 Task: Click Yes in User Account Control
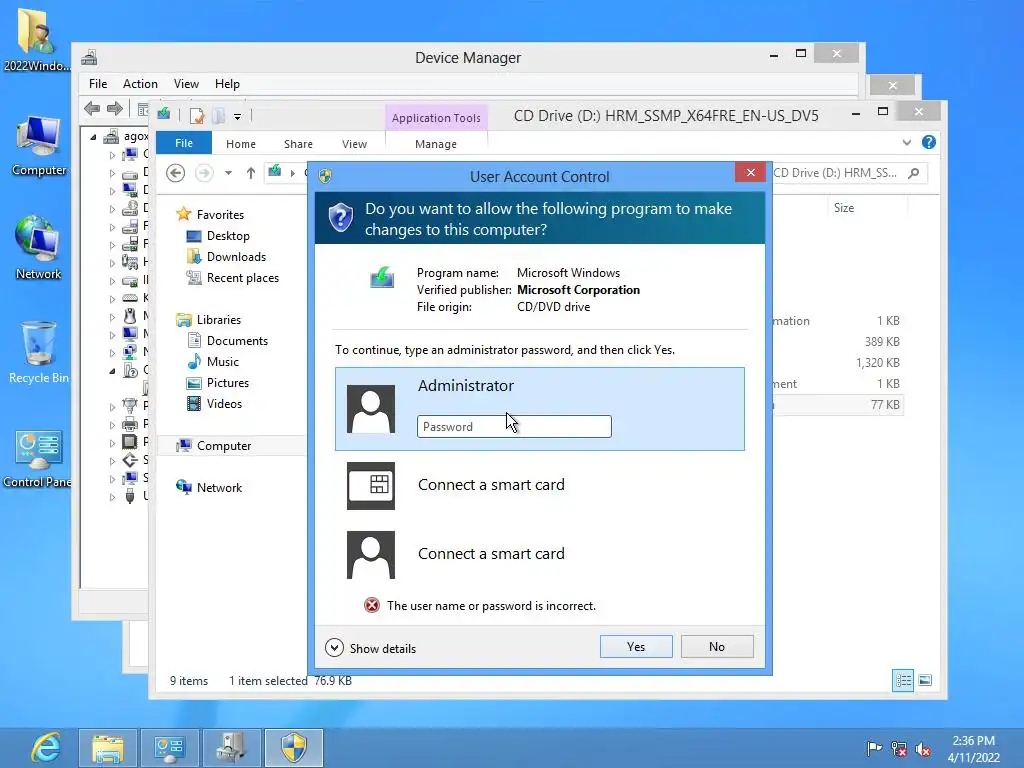pos(635,647)
